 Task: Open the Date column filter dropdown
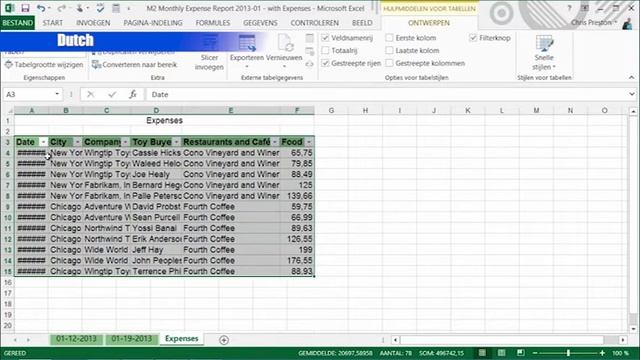(x=43, y=142)
